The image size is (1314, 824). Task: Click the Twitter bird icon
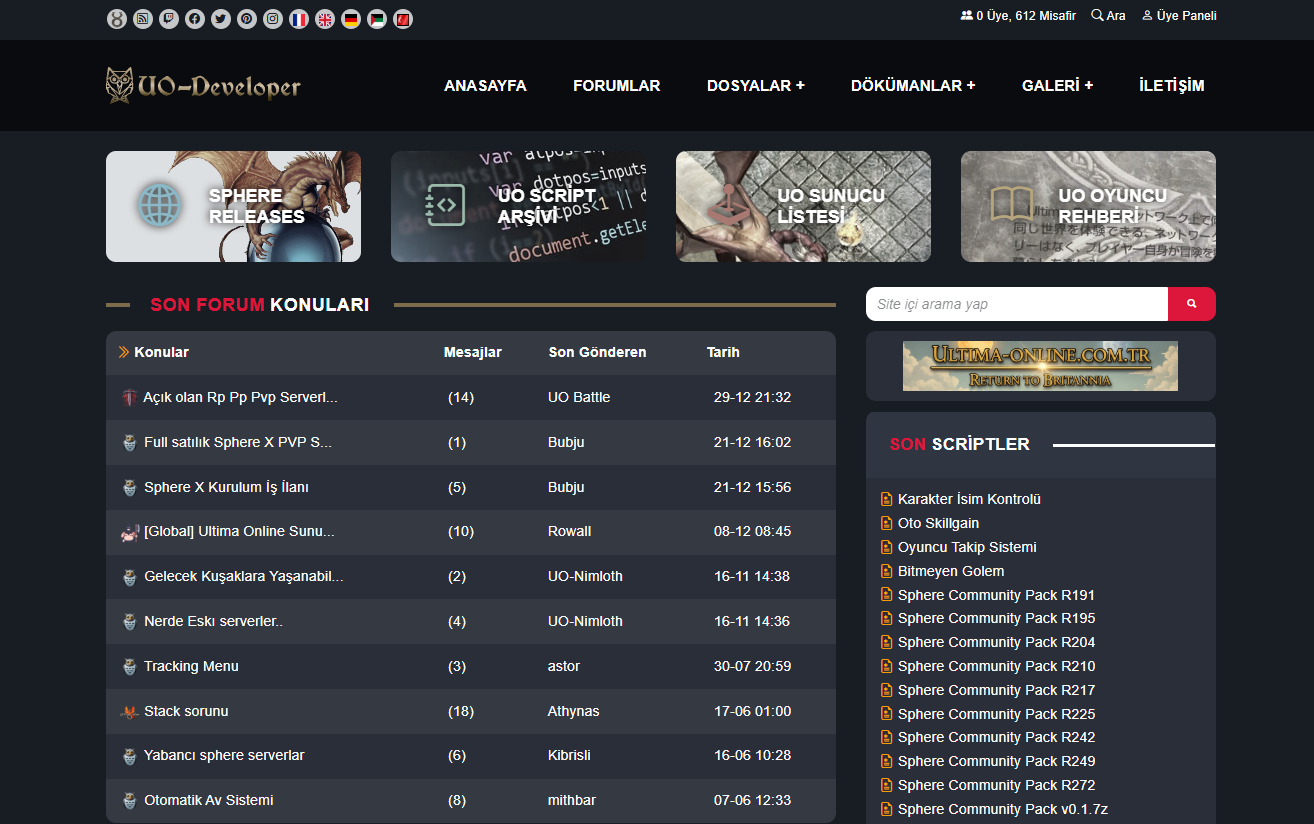[221, 19]
